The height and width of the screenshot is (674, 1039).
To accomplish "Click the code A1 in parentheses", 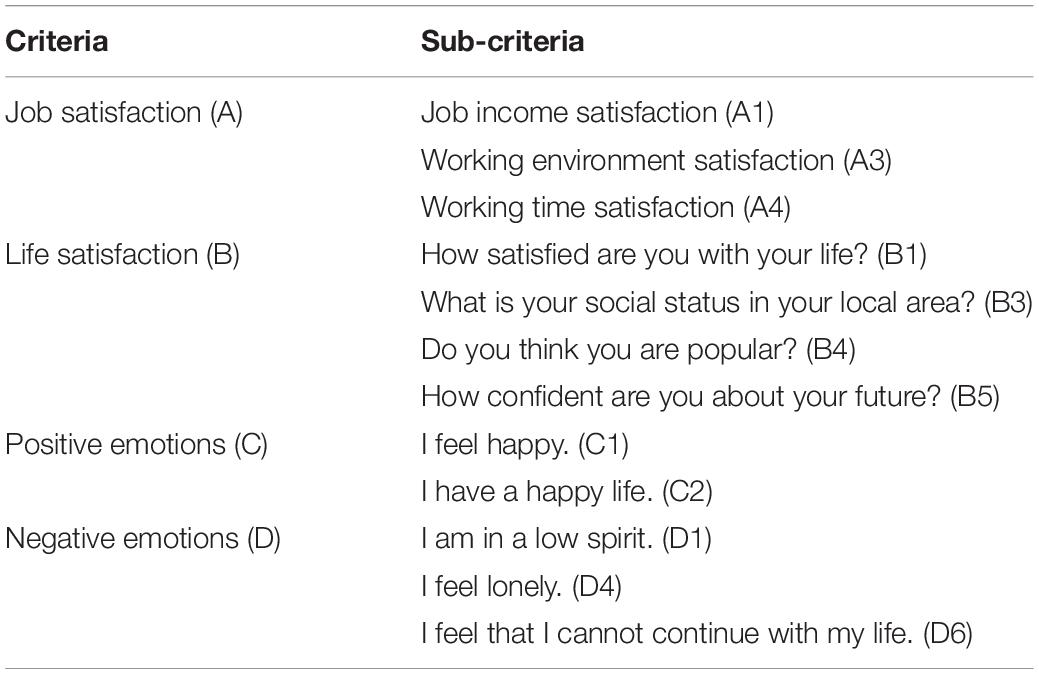I will pyautogui.click(x=749, y=113).
